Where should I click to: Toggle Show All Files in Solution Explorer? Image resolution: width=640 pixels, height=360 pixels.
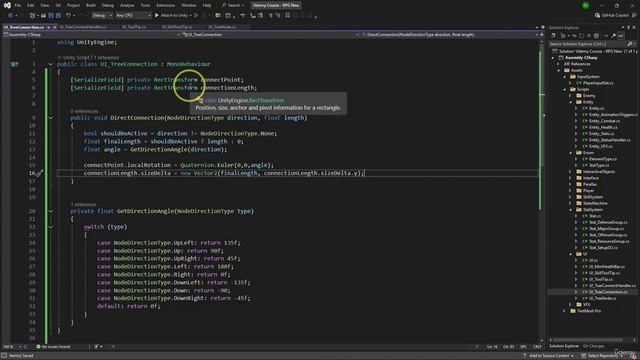pyautogui.click(x=596, y=36)
